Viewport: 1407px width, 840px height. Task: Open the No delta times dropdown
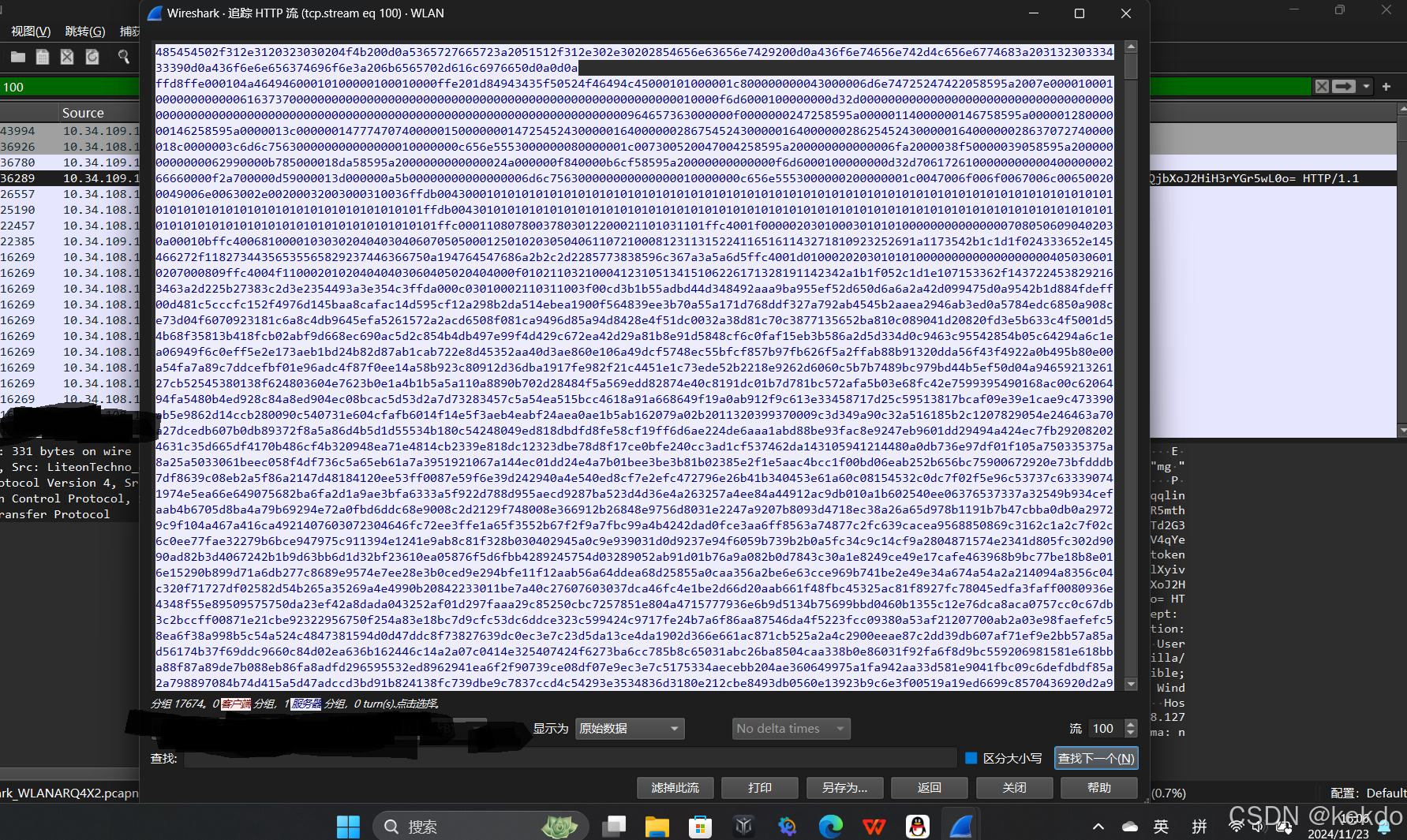(x=791, y=729)
